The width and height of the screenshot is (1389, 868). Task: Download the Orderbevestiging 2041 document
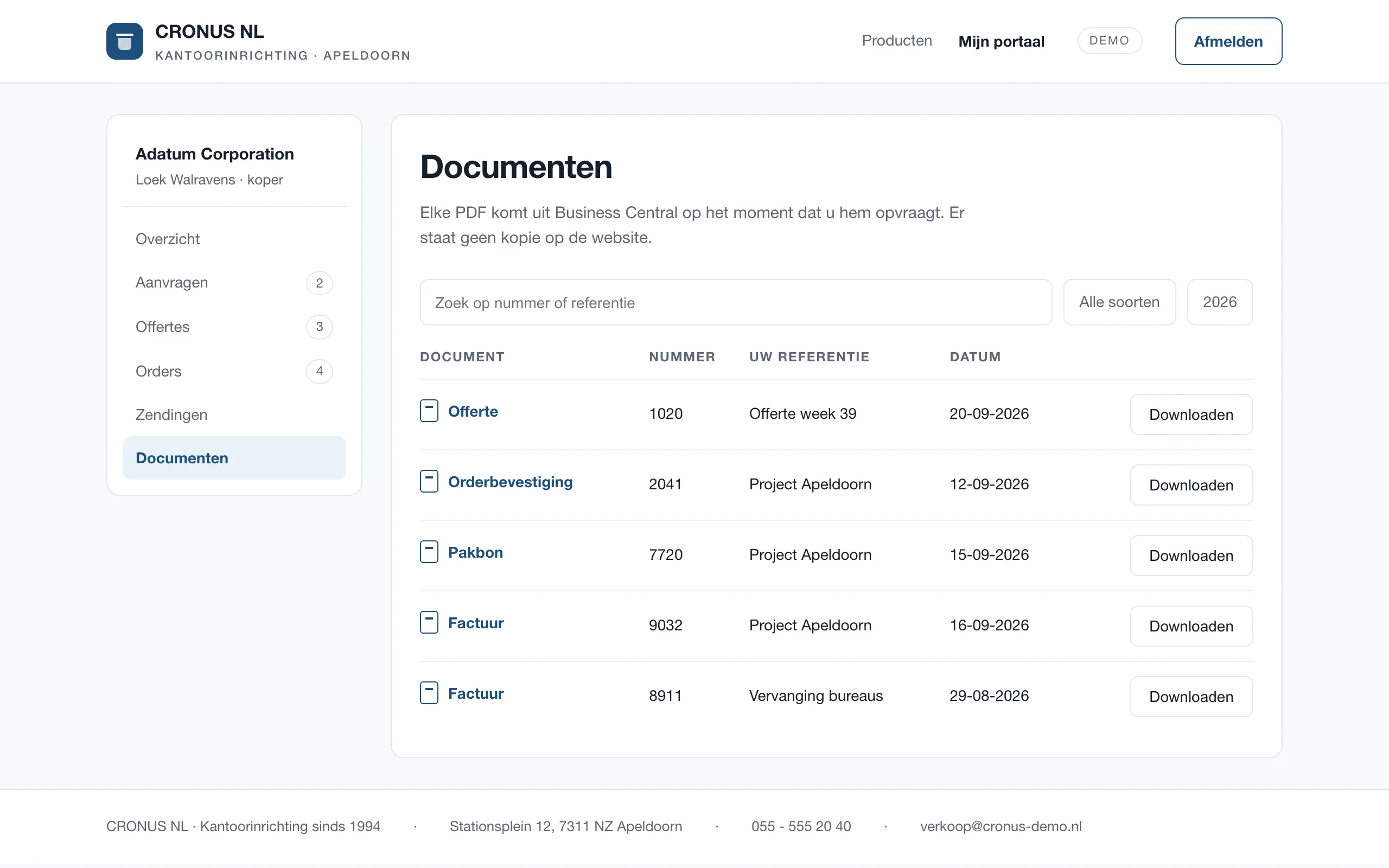pos(1191,485)
